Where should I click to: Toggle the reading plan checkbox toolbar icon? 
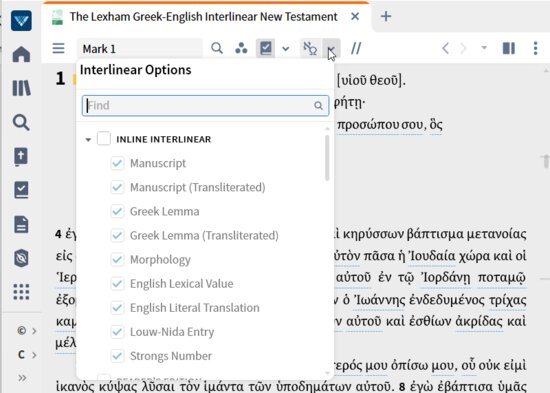click(266, 48)
